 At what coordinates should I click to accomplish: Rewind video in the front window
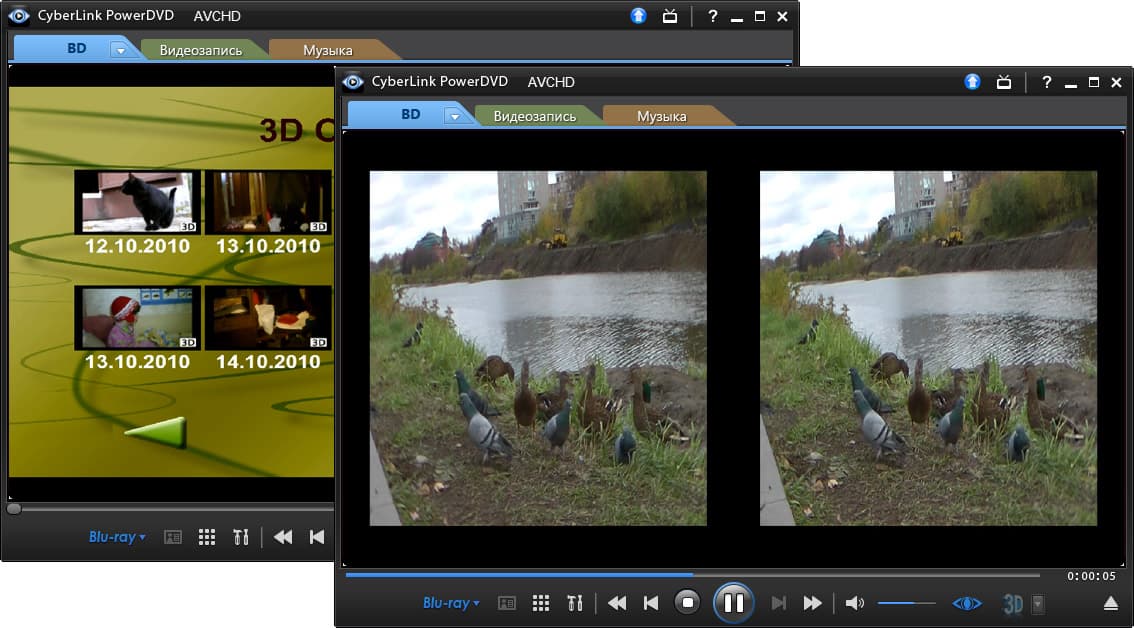[616, 603]
